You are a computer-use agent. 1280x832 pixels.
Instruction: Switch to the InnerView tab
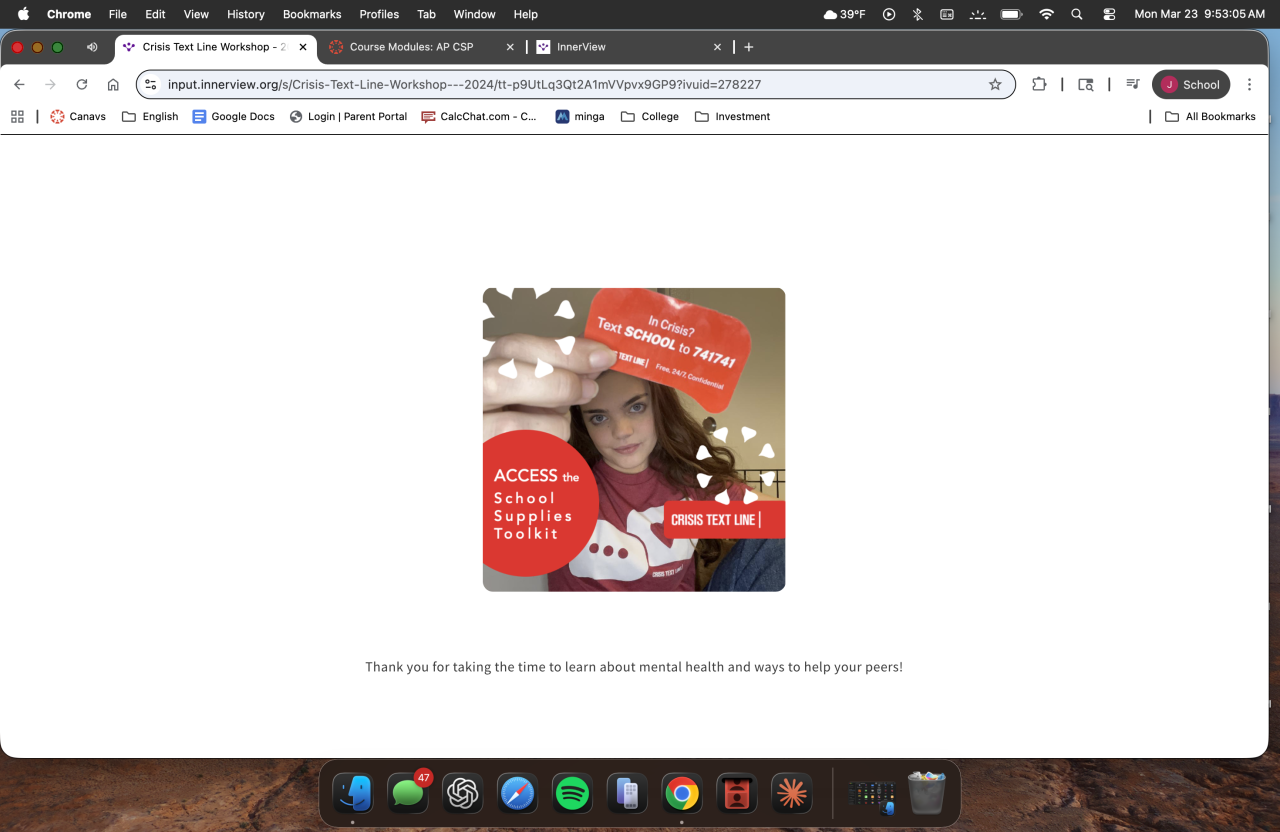629,47
